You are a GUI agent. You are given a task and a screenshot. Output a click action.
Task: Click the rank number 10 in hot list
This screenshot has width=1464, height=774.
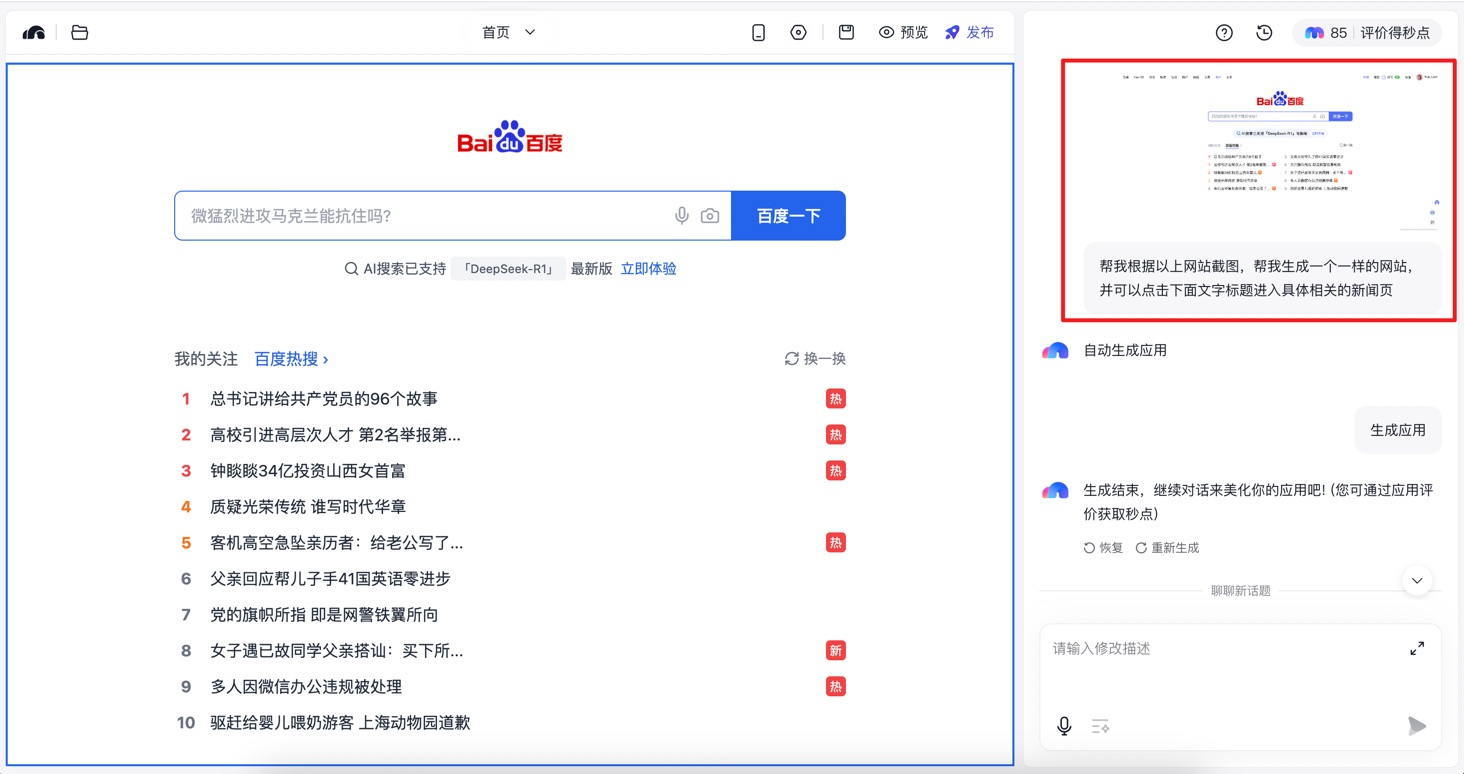click(186, 723)
